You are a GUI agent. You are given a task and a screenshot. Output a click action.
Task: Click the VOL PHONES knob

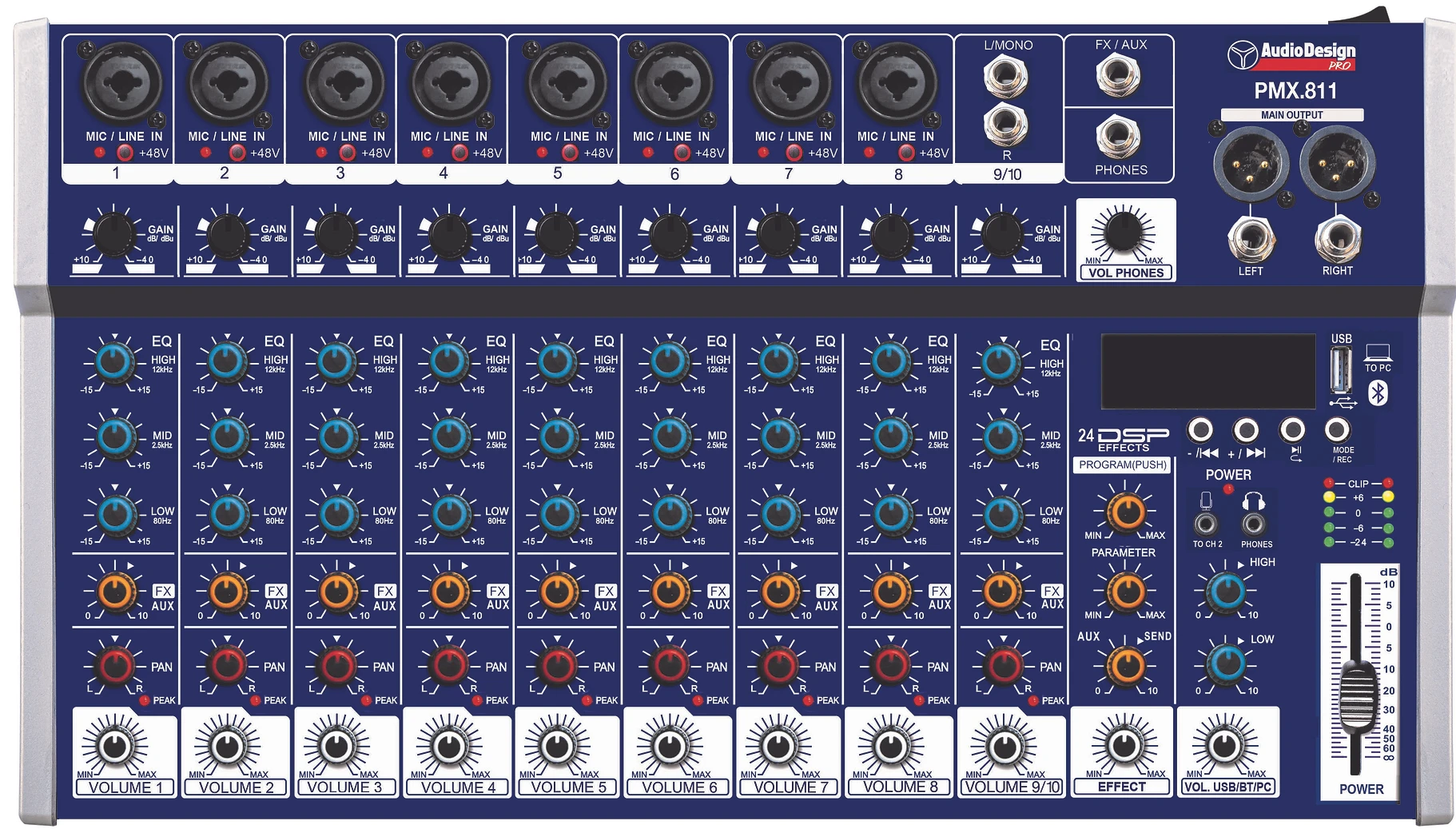click(x=1125, y=231)
